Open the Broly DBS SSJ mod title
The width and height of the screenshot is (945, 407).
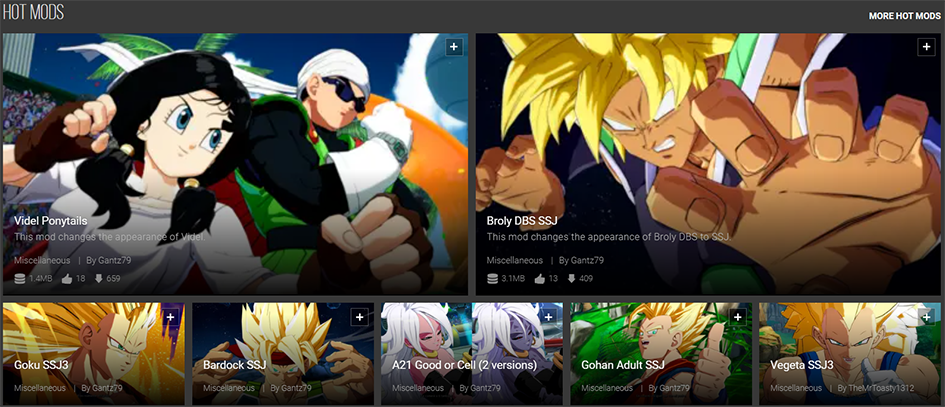coord(522,221)
